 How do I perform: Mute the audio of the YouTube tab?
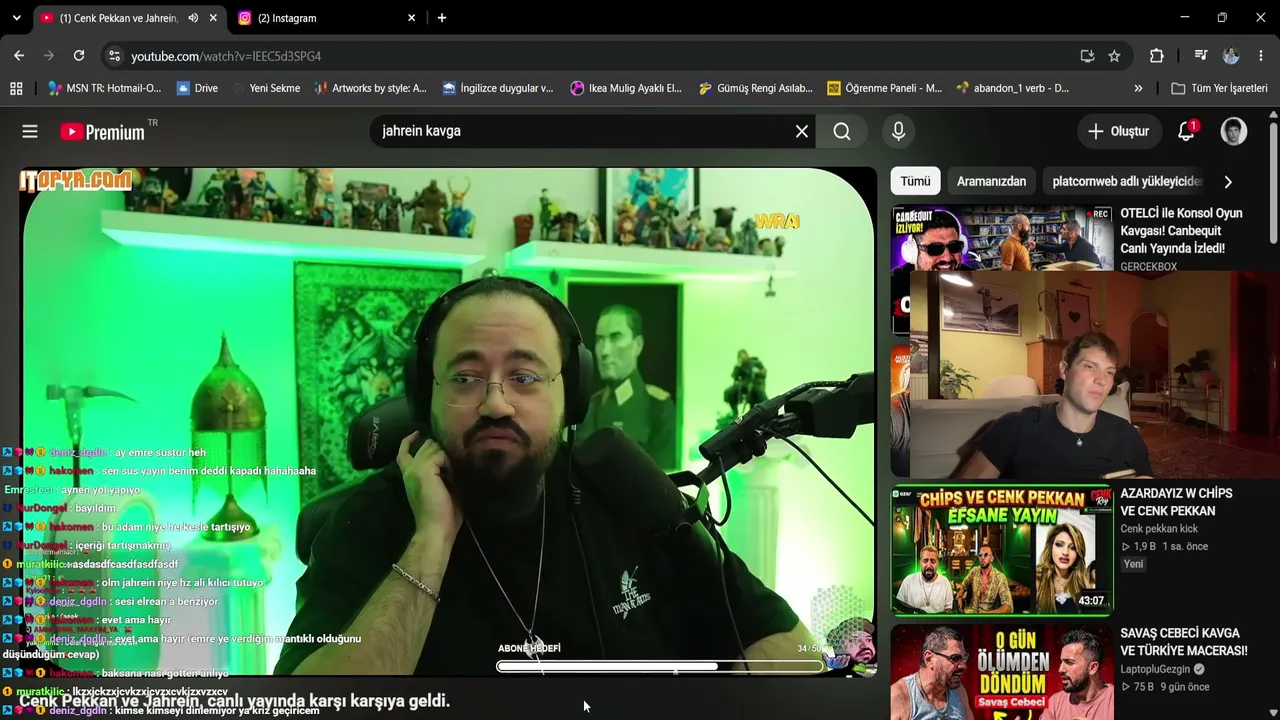(x=193, y=18)
